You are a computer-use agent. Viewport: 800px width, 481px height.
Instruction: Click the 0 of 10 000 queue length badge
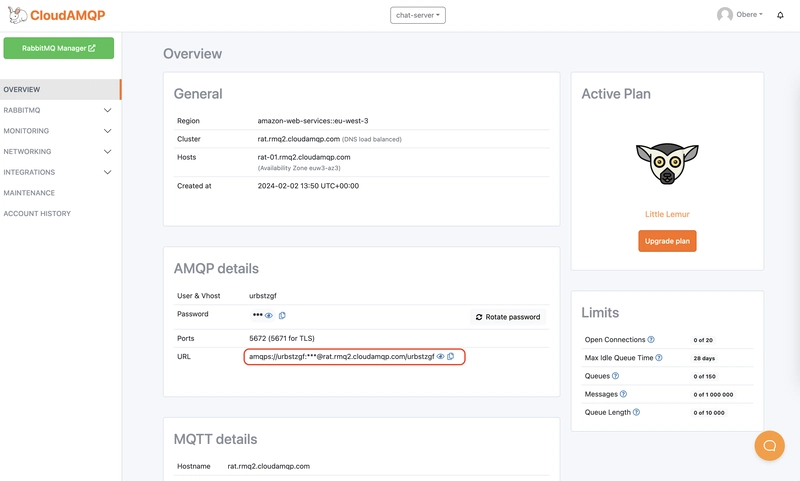click(x=709, y=413)
